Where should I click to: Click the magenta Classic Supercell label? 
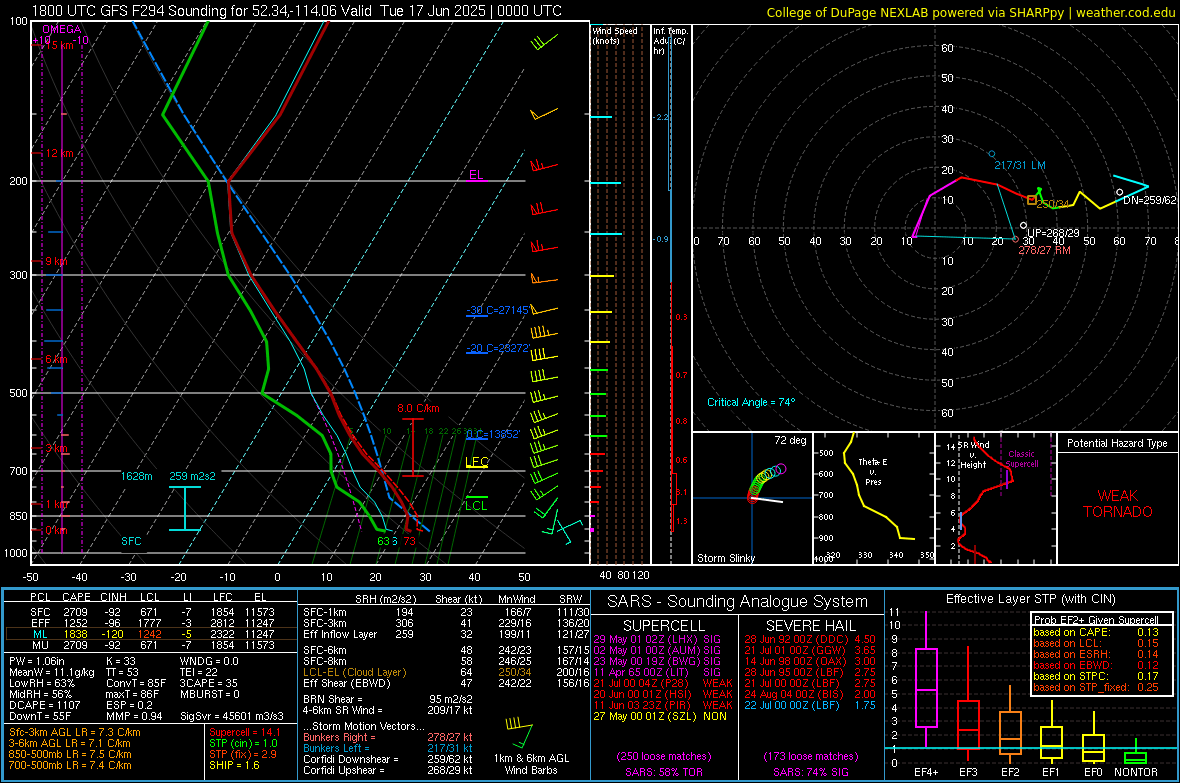pyautogui.click(x=1022, y=459)
